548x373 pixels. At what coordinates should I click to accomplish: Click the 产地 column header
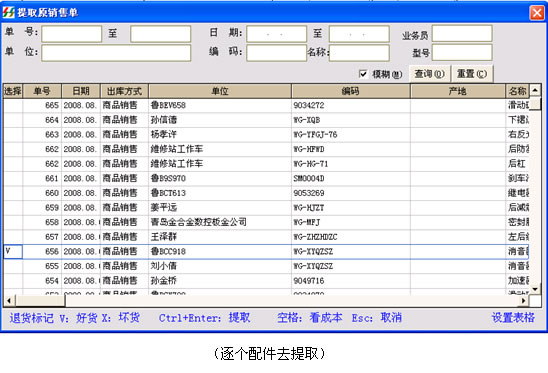[458, 91]
